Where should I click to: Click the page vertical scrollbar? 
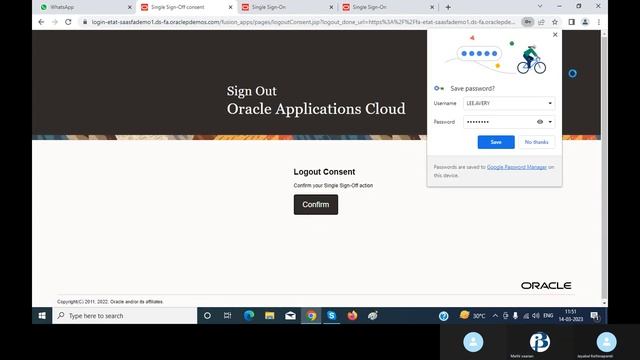coord(604,167)
